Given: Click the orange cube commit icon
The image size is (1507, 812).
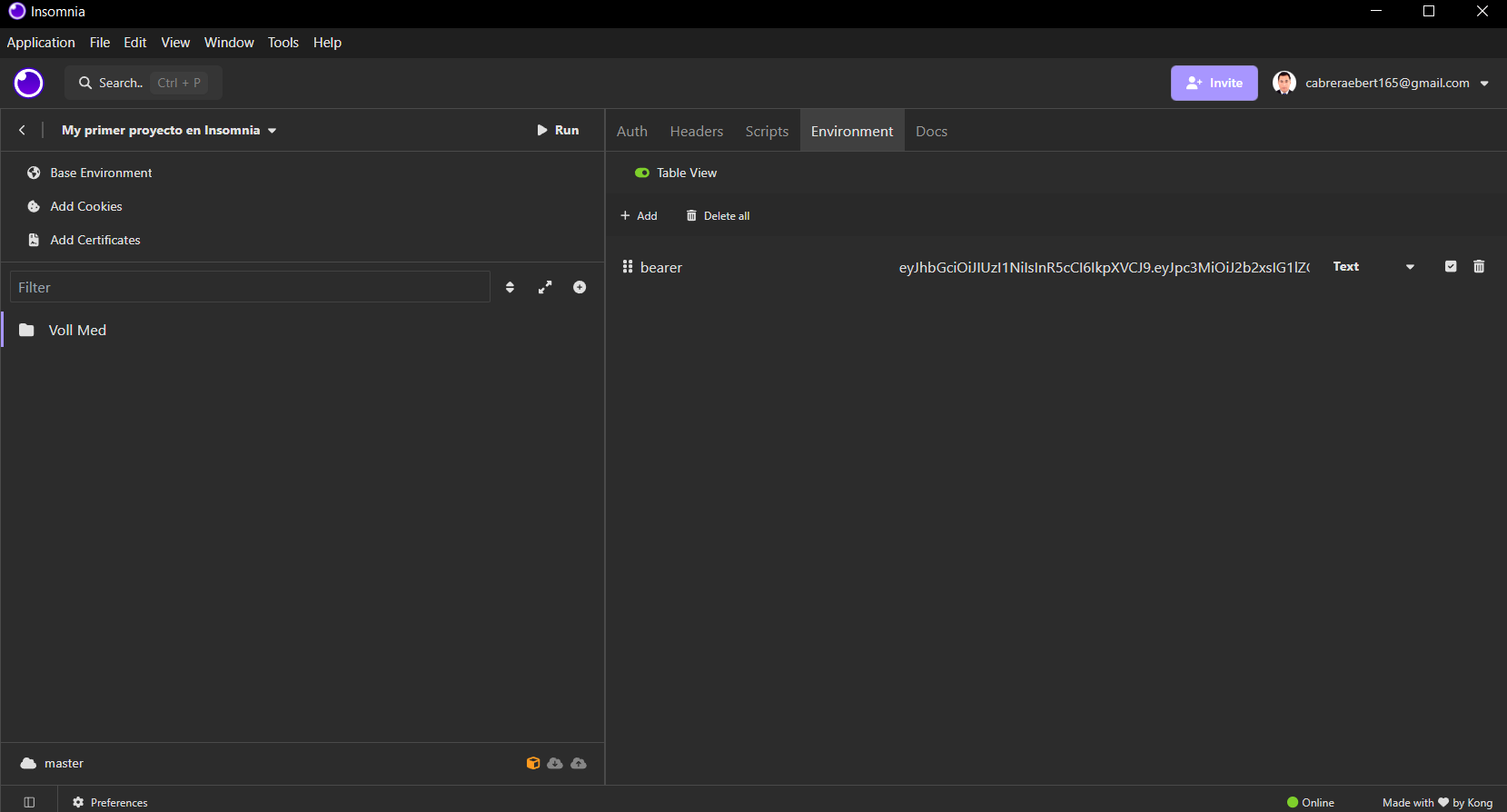Looking at the screenshot, I should [533, 763].
